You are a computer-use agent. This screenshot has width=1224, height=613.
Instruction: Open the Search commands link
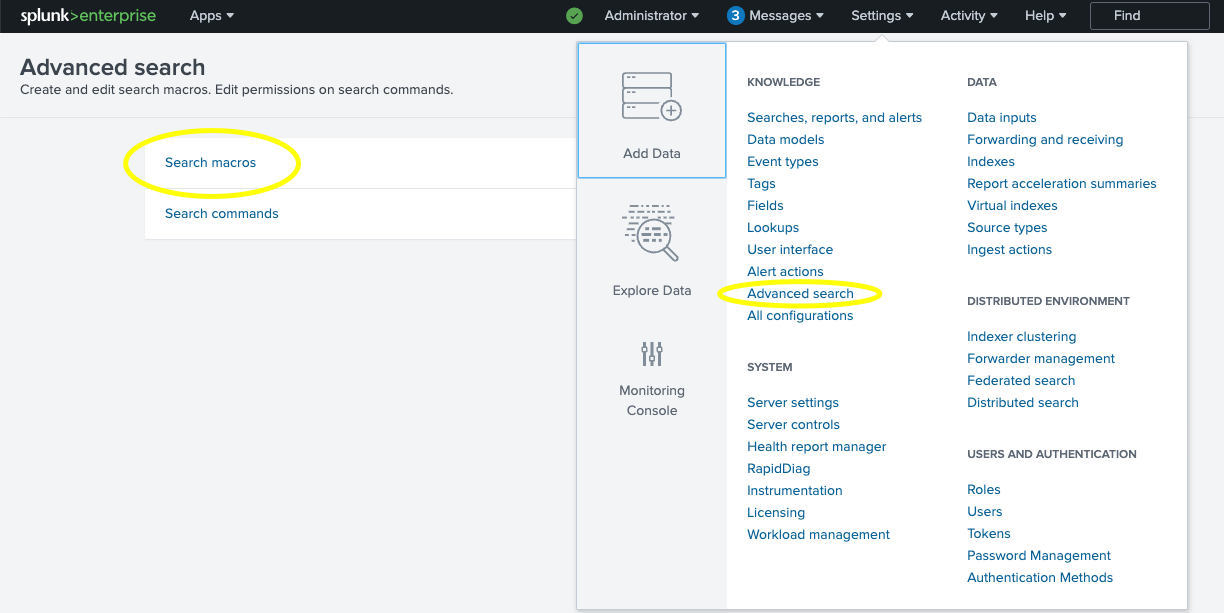(221, 213)
